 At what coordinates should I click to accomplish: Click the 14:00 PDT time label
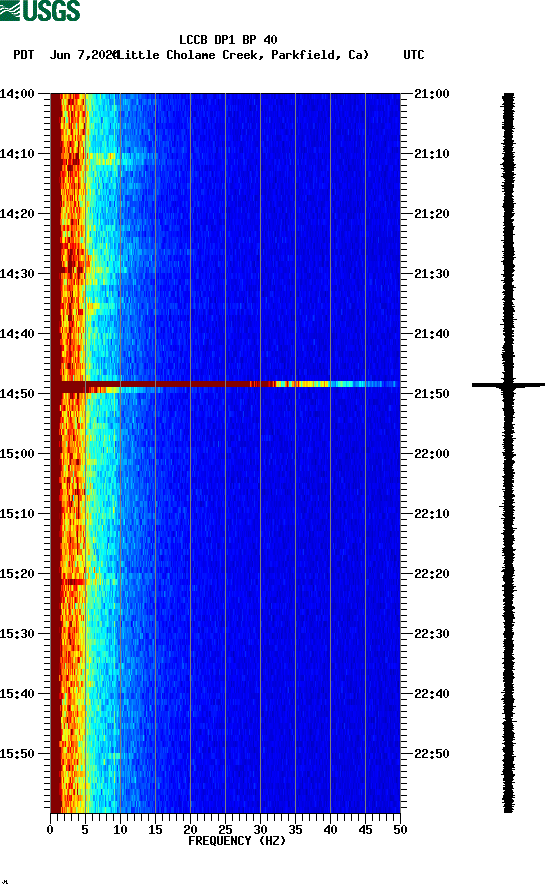[18, 94]
